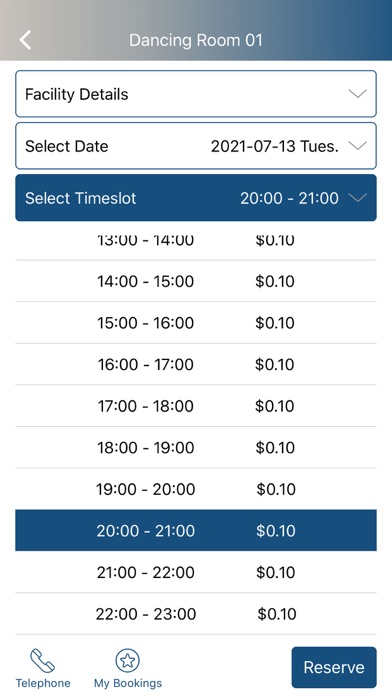Screen dimensions: 392x696
Task: Tap the My Bookings label
Action: click(x=128, y=683)
